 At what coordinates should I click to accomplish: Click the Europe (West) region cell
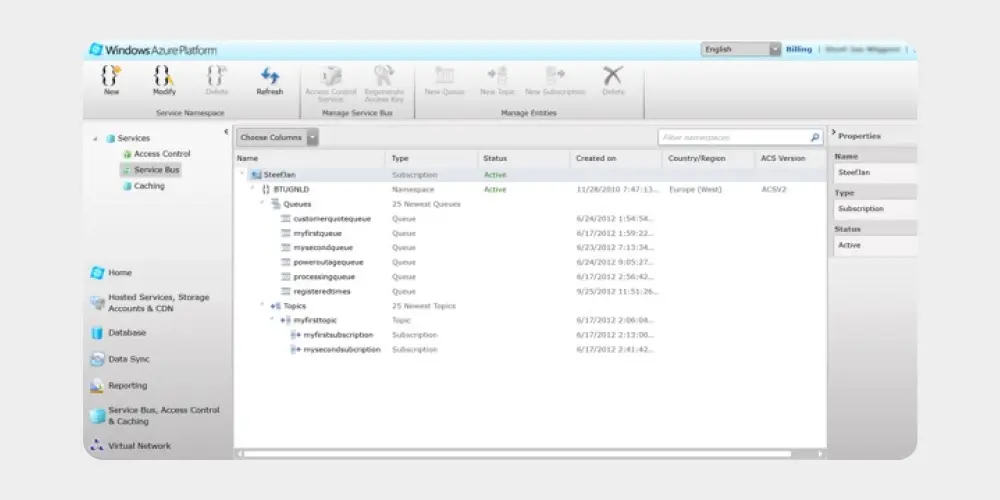(695, 189)
